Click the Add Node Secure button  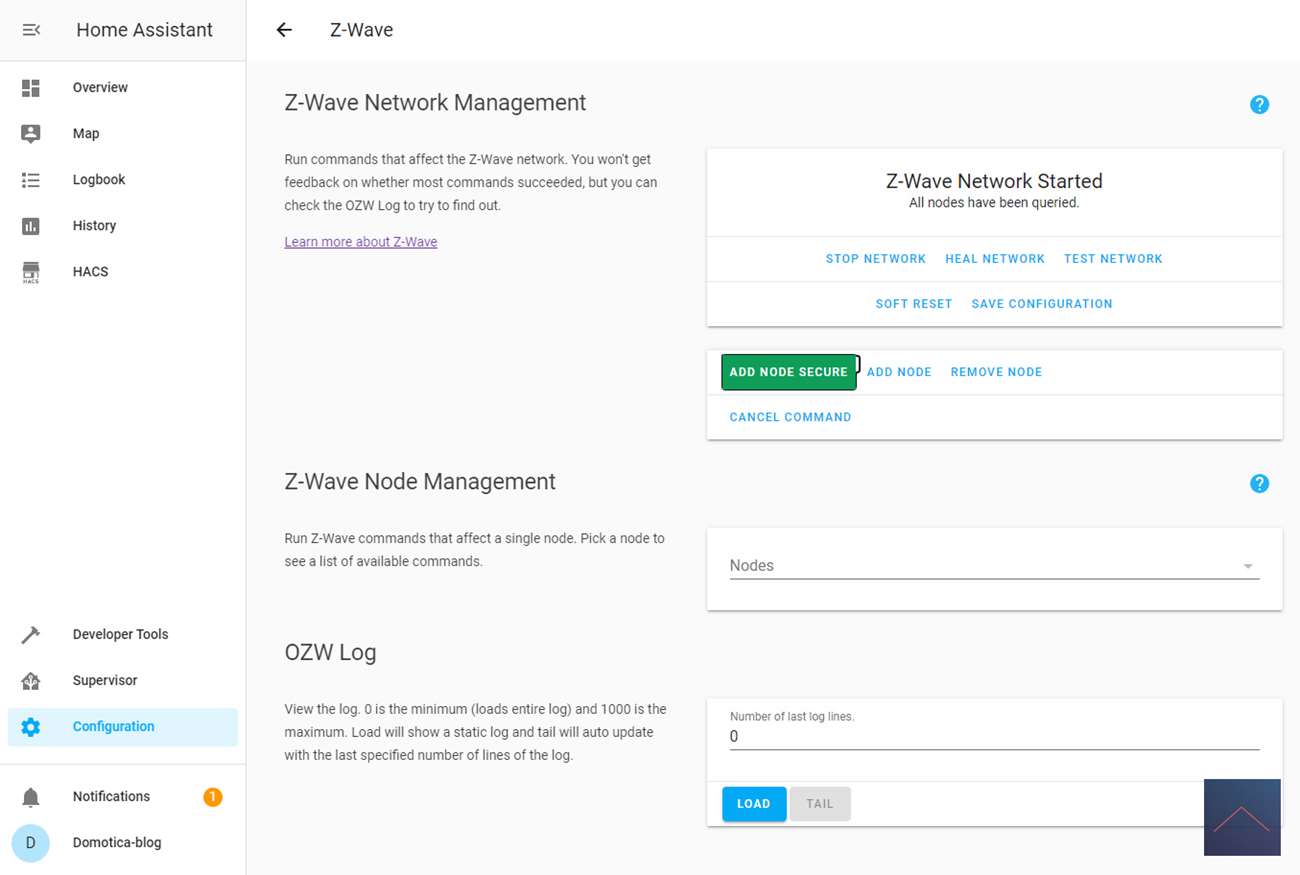point(788,372)
